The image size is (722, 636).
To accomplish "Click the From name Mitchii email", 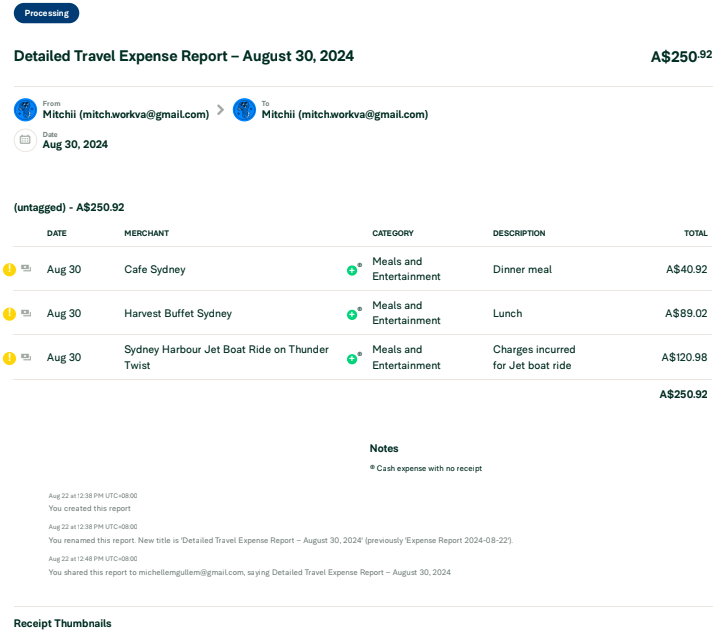I will tap(126, 114).
